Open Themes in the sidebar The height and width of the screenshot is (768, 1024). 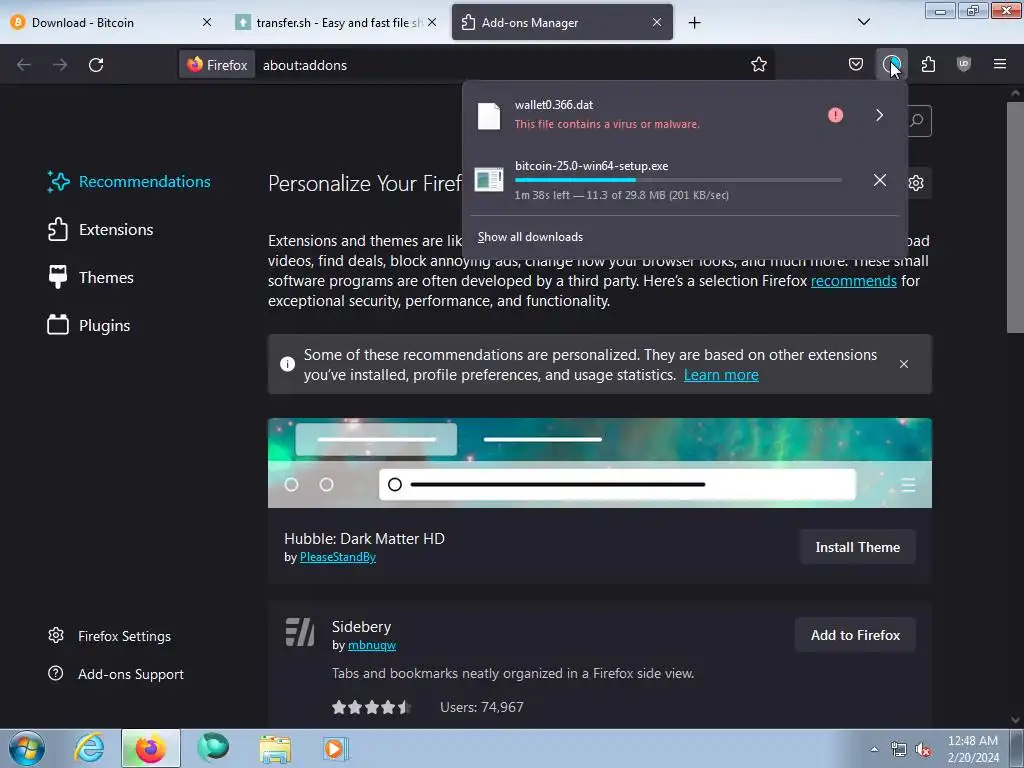(90, 278)
